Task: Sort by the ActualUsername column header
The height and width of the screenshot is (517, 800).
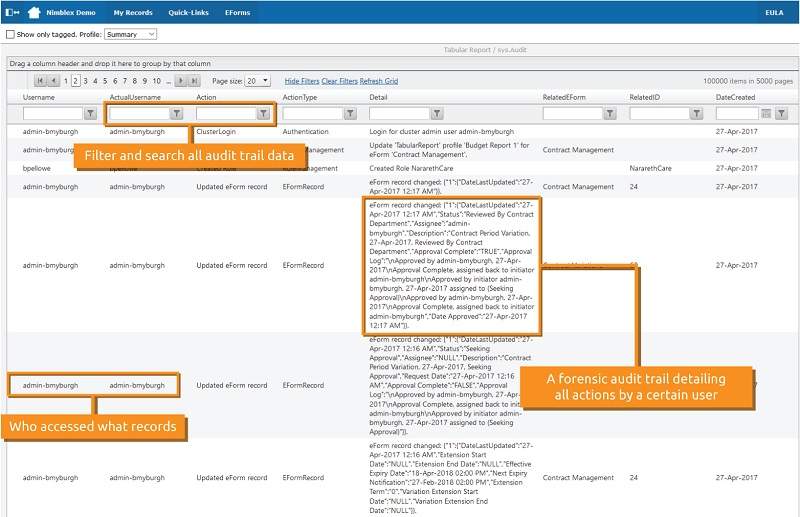Action: click(135, 97)
